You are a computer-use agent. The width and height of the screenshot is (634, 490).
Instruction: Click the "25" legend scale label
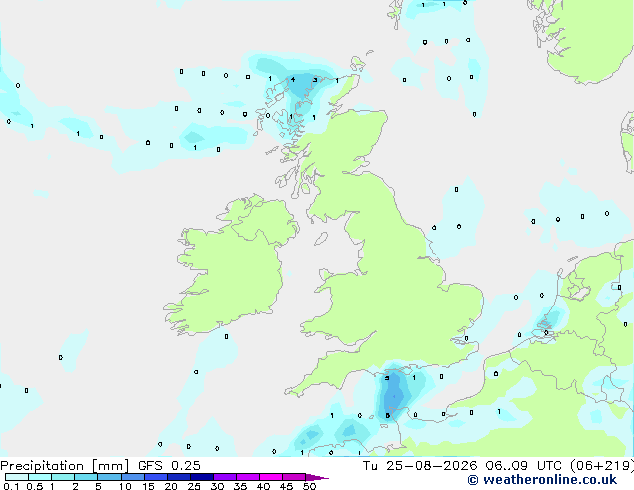(194, 486)
